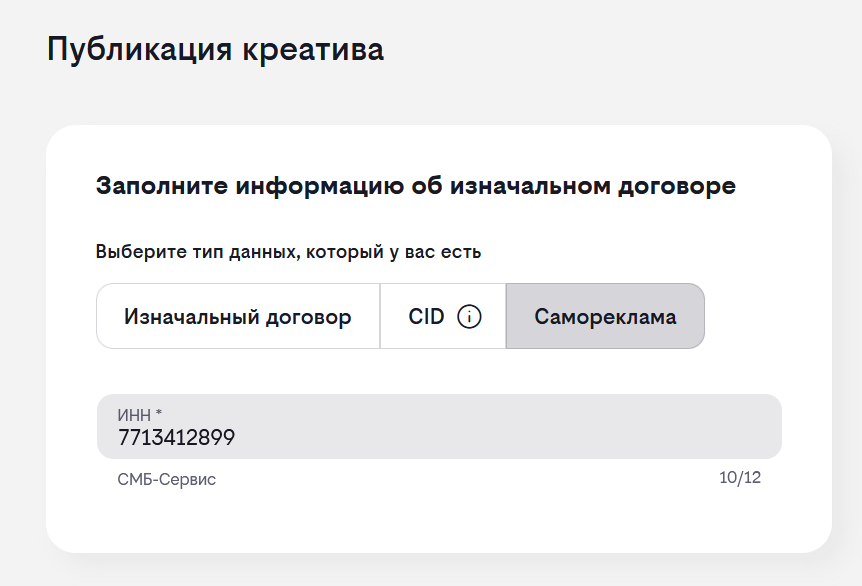Click the "СМБ-Сервис" company hint text
862x586 pixels.
point(166,480)
